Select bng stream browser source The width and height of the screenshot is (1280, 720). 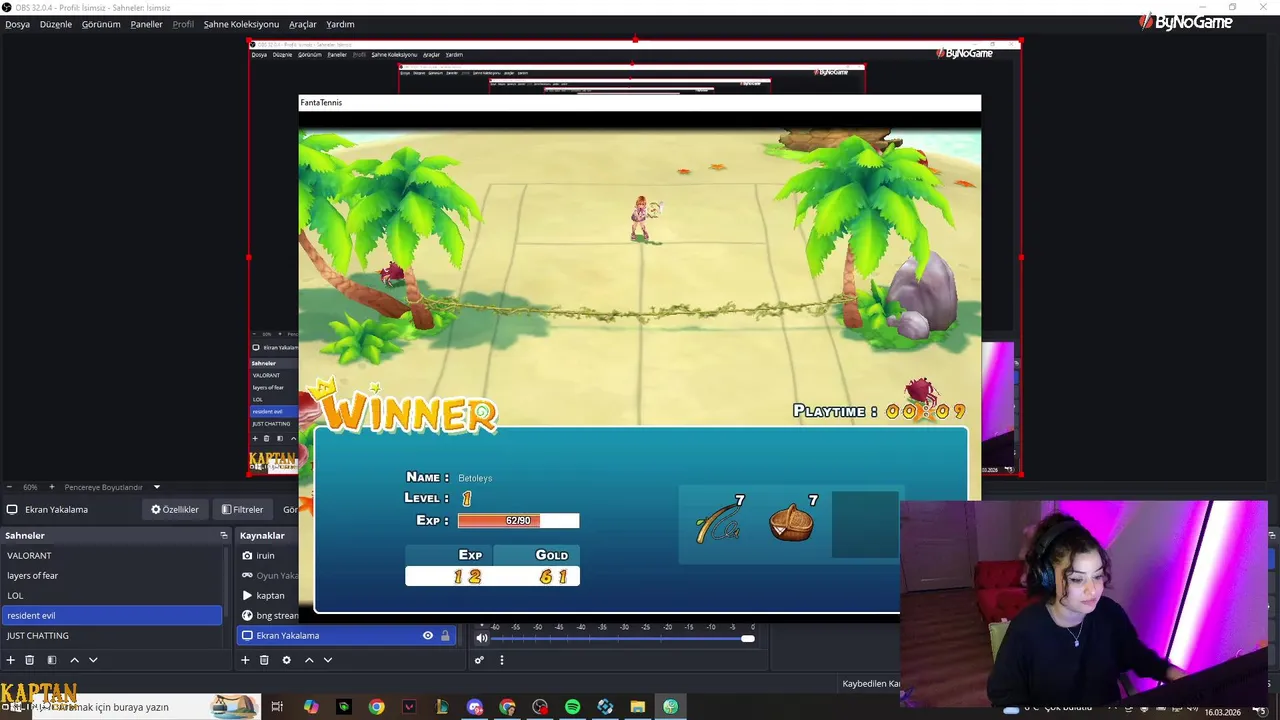pos(268,616)
